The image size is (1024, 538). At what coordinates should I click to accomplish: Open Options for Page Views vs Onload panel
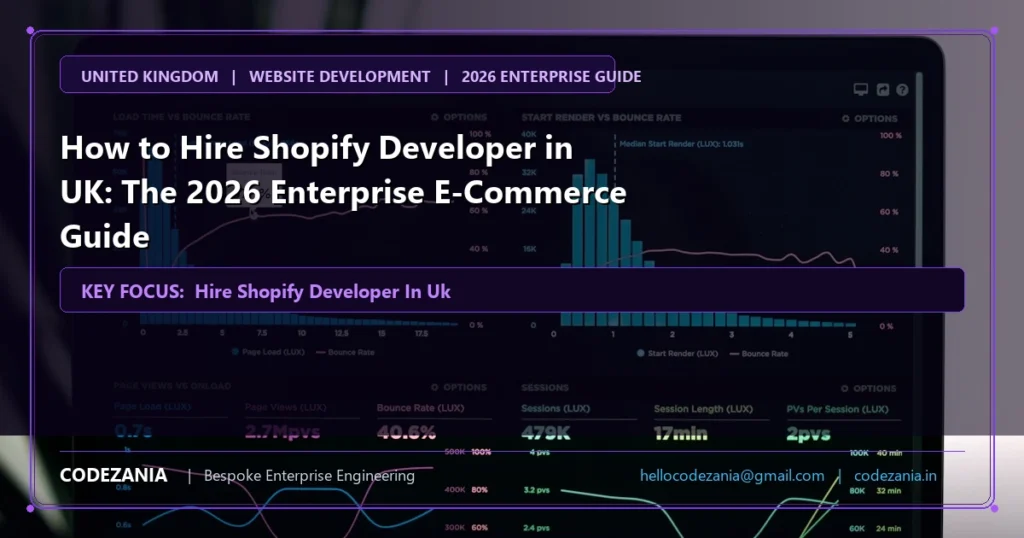pos(458,387)
